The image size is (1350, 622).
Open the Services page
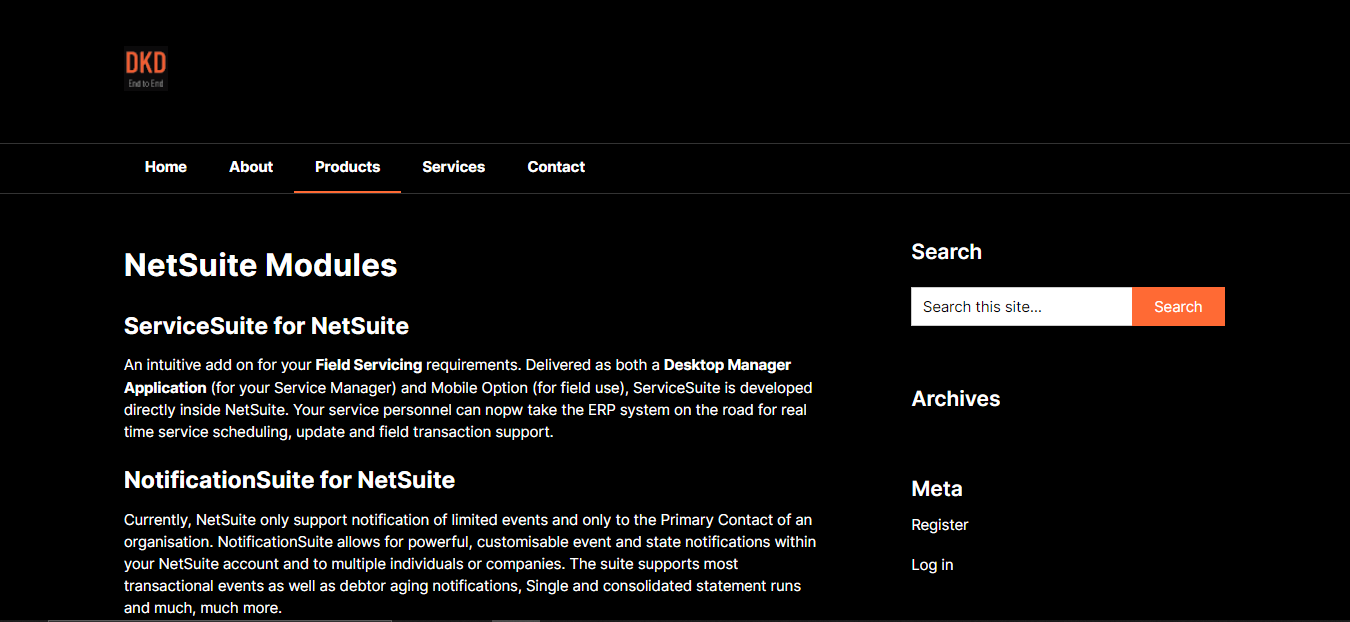pyautogui.click(x=453, y=167)
